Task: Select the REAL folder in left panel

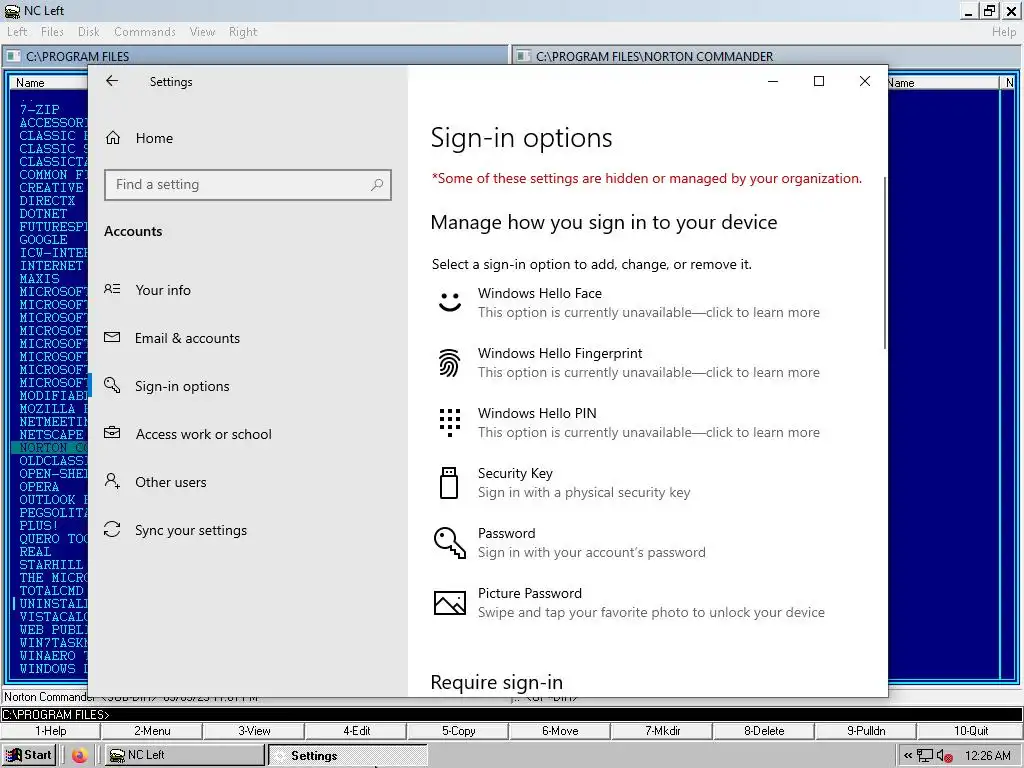Action: [x=35, y=552]
